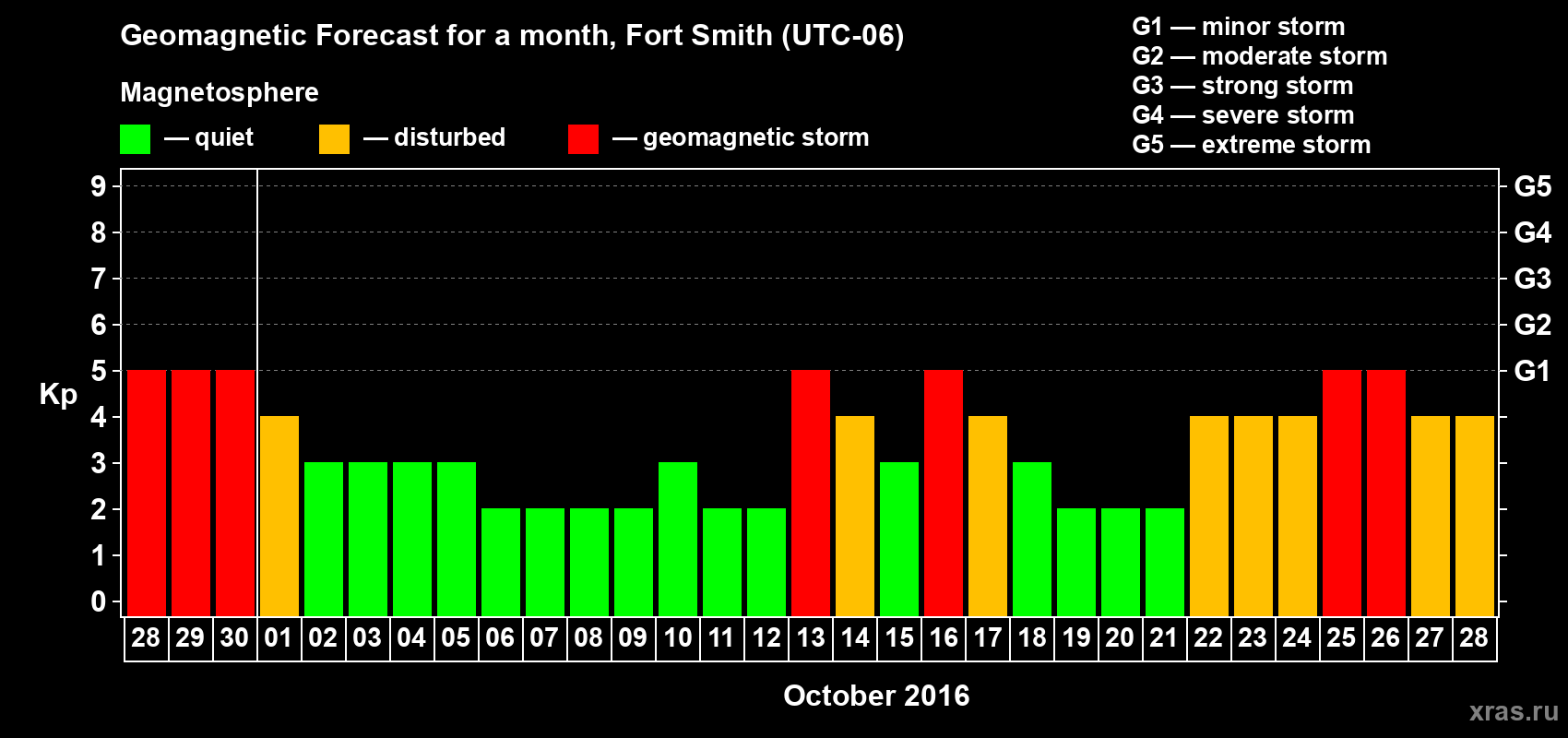Click the red bar for October 25
Screen dimensions: 1568x738
point(1342,494)
